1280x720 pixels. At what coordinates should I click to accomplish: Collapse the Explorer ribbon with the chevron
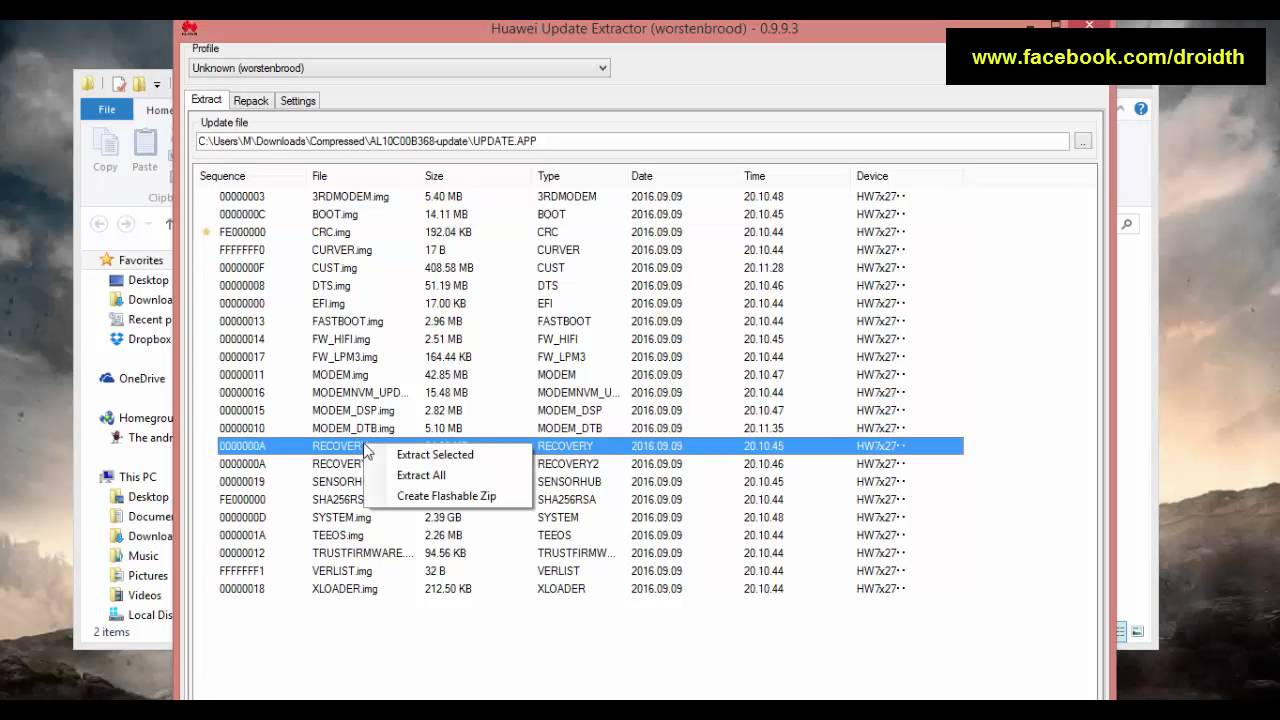[x=1121, y=108]
